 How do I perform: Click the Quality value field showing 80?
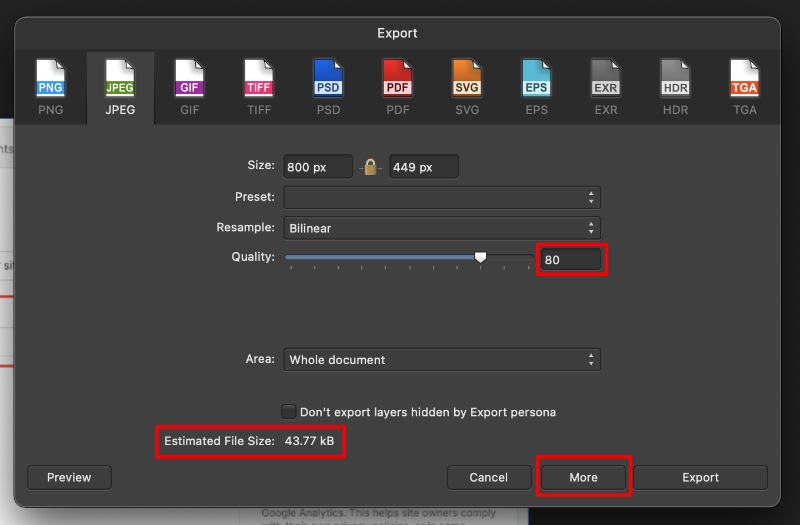(x=571, y=260)
